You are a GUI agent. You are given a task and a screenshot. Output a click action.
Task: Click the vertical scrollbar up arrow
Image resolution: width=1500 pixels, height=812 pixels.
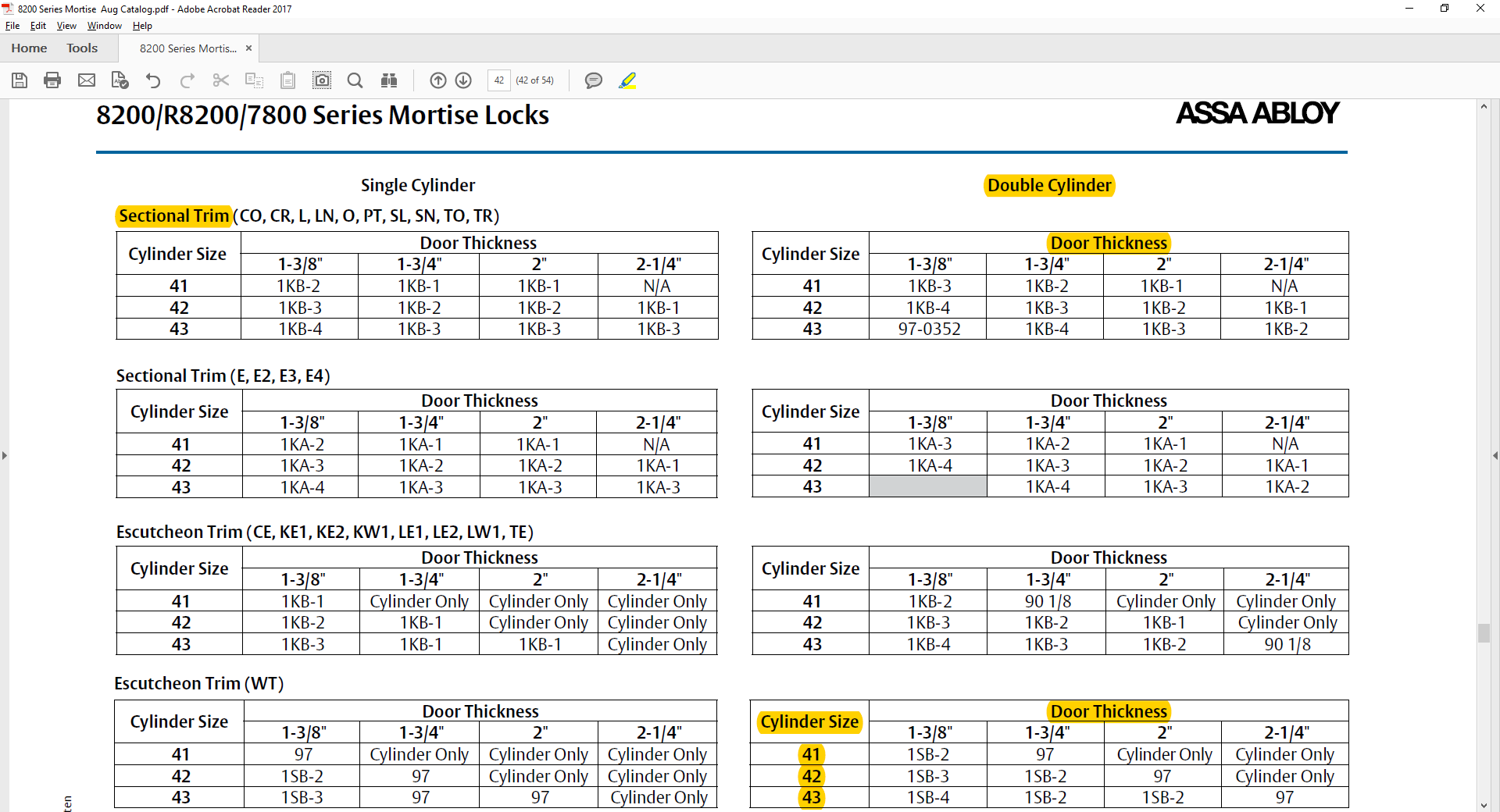click(1484, 106)
